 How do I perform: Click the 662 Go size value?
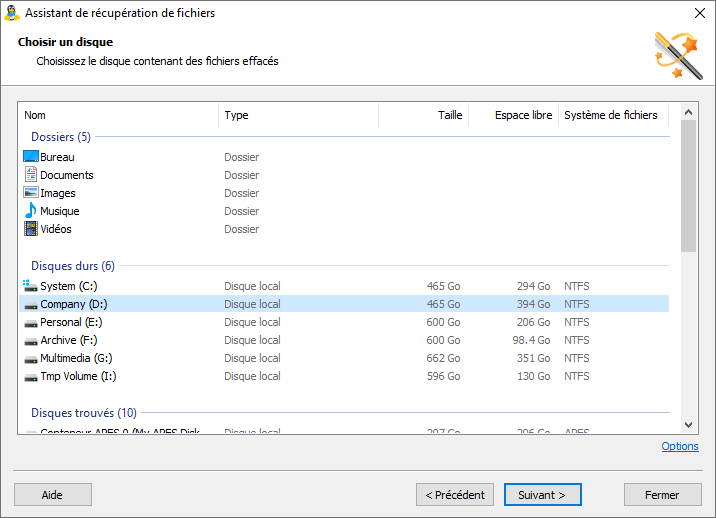pyautogui.click(x=443, y=358)
